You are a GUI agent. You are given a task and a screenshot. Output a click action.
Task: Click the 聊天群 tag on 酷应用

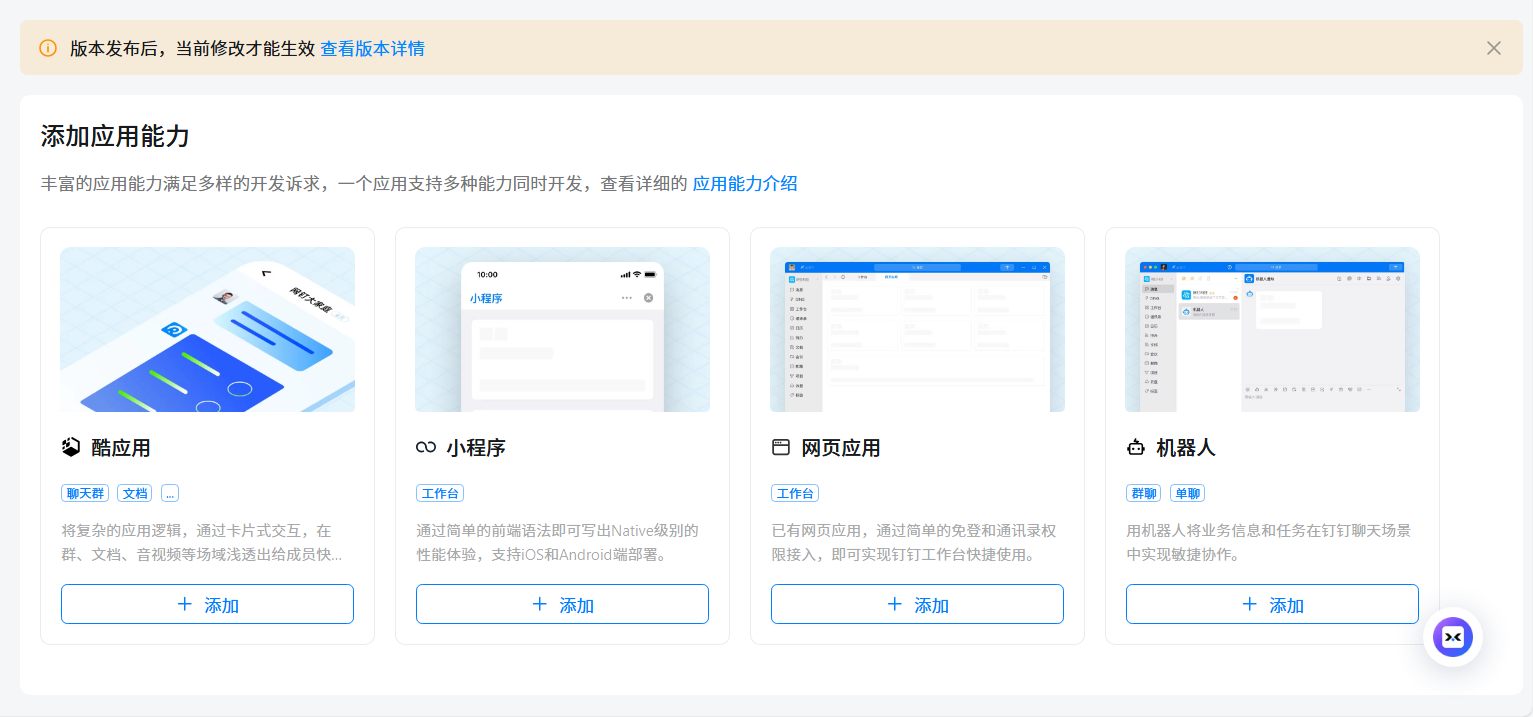coord(86,493)
